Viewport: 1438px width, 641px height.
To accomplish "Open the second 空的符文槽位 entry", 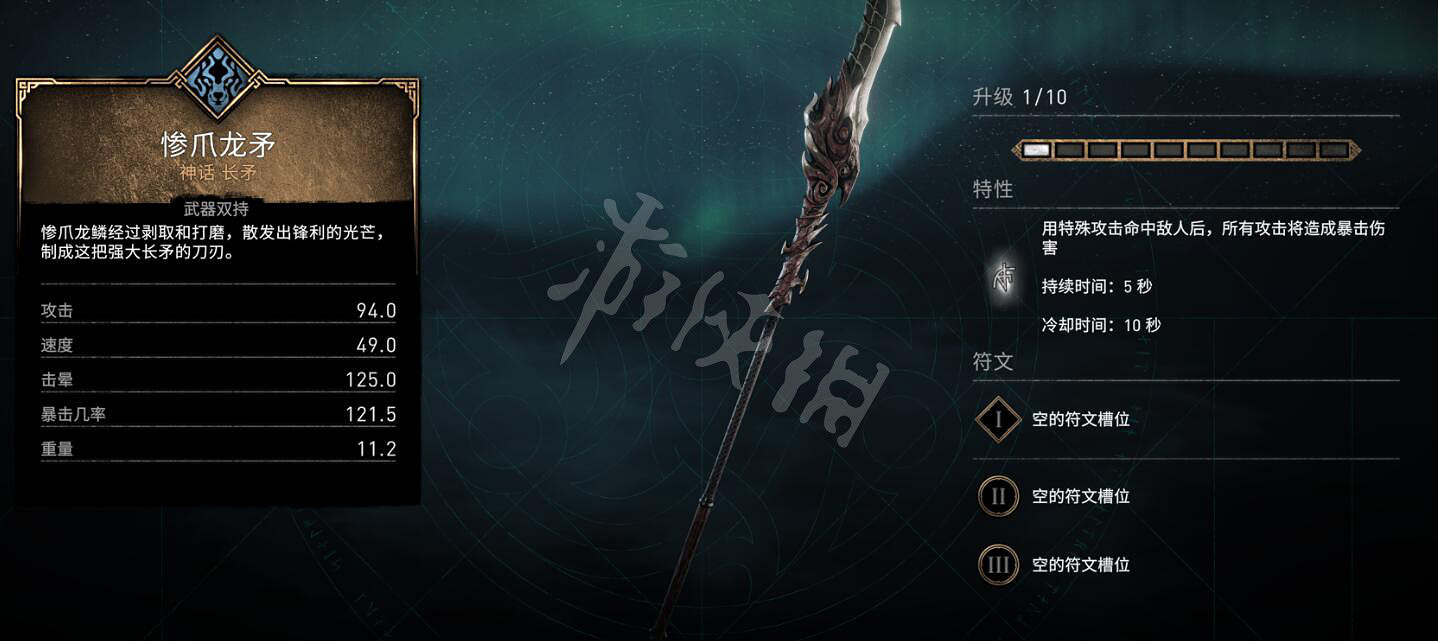I will coord(1081,496).
